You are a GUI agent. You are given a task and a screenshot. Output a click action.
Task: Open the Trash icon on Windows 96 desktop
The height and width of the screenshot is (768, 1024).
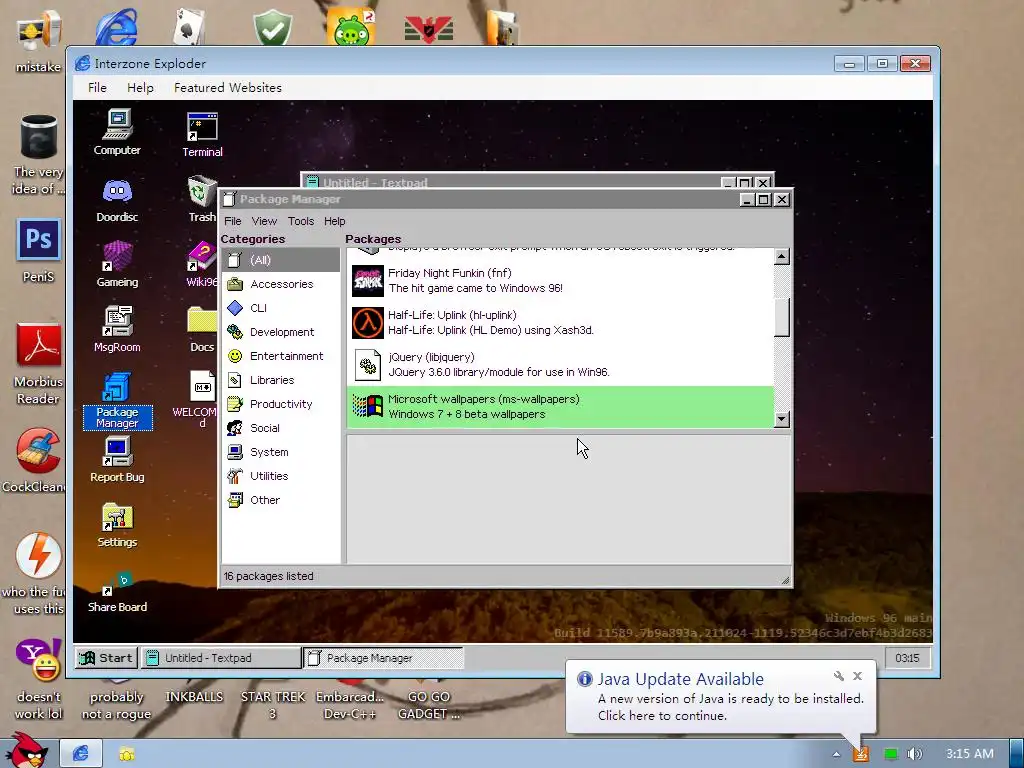tap(202, 199)
